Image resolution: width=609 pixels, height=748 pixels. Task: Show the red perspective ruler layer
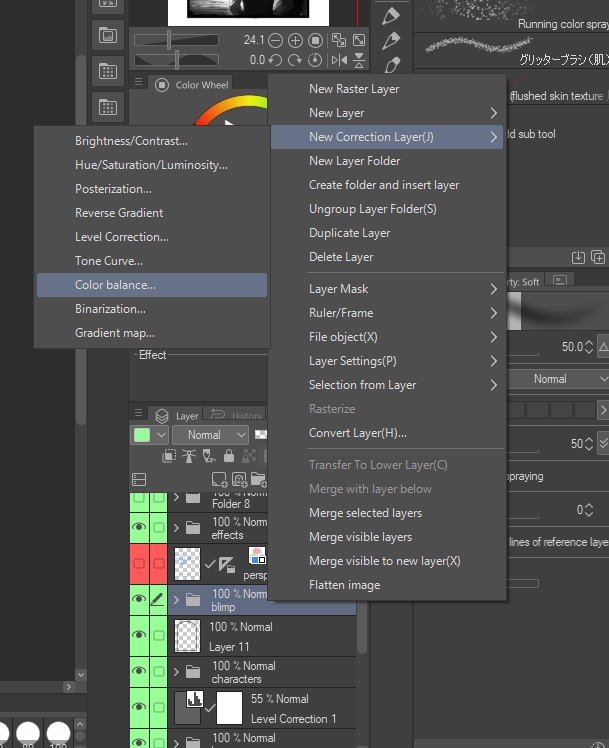click(x=139, y=563)
